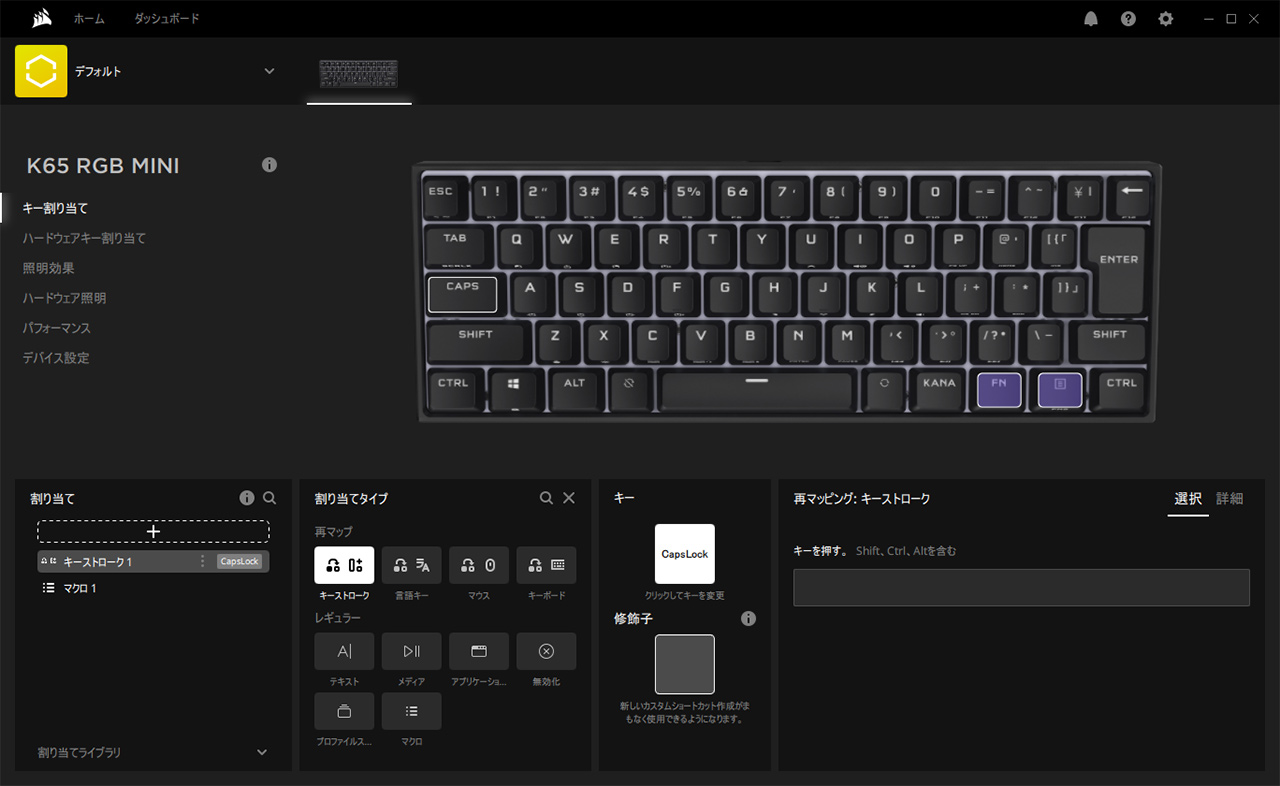1280x786 pixels.
Task: Search in the 割り当てタイプ panel
Action: click(x=546, y=498)
